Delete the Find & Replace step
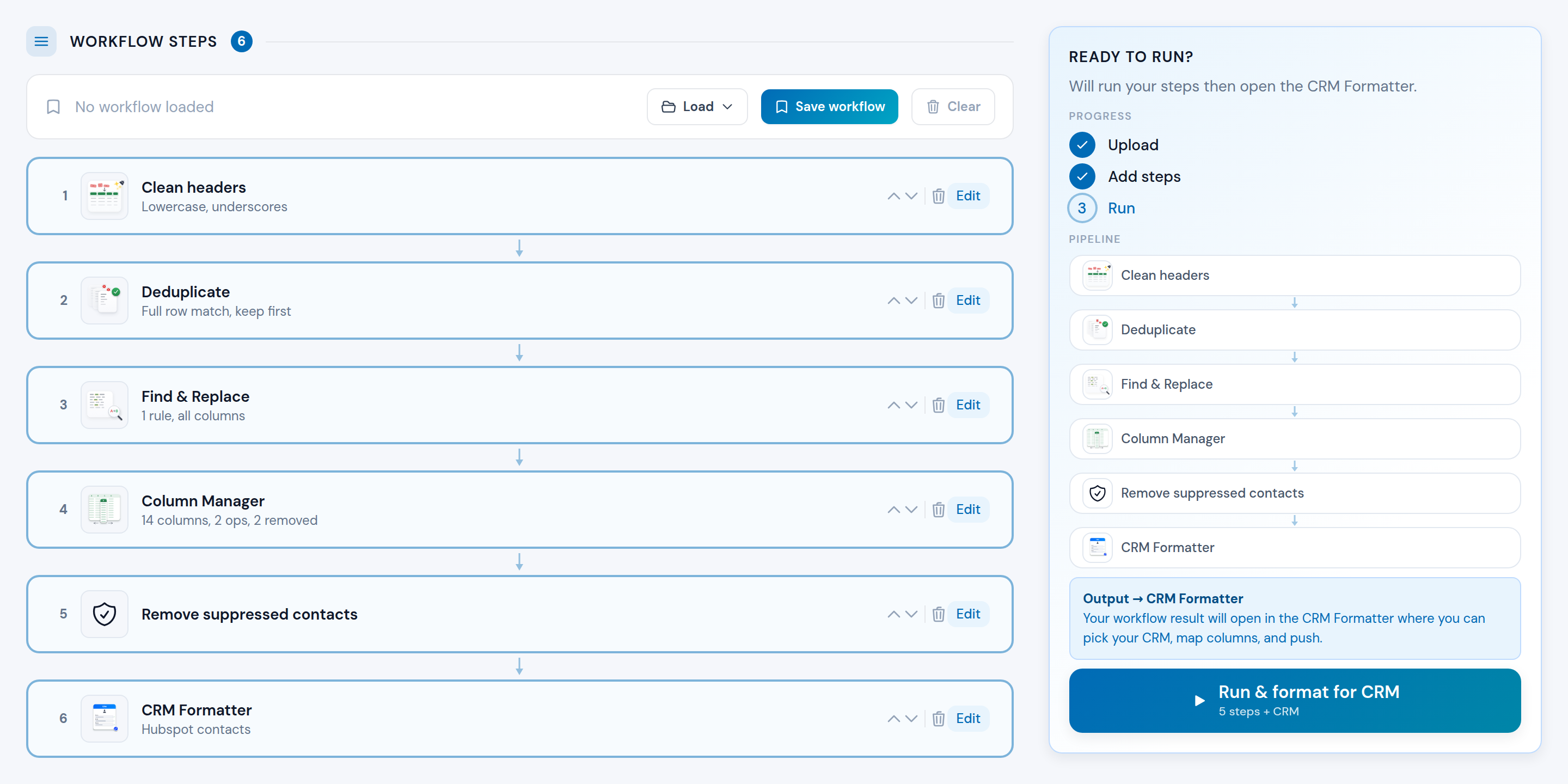 click(938, 406)
